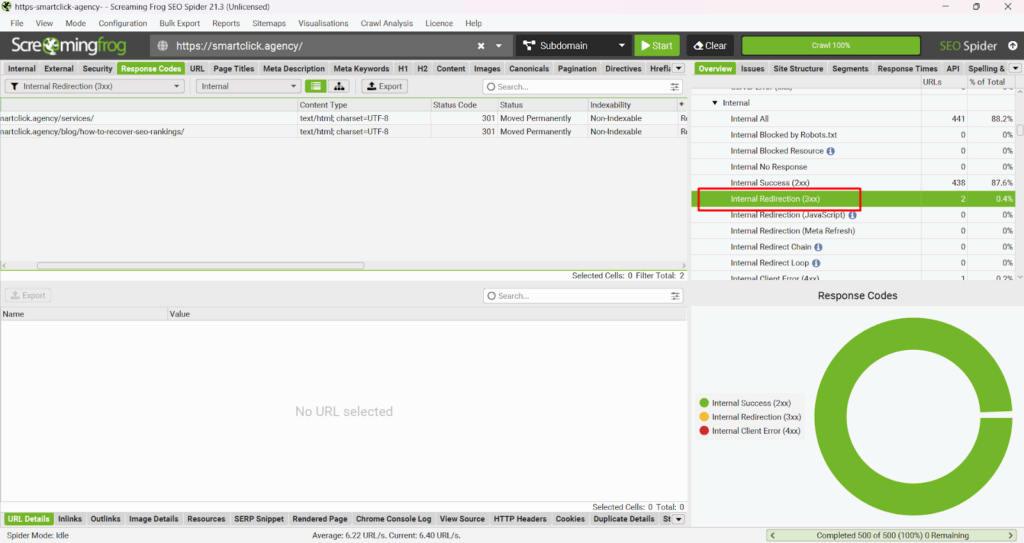
Task: Switch to the Response Times tab
Action: (x=907, y=69)
